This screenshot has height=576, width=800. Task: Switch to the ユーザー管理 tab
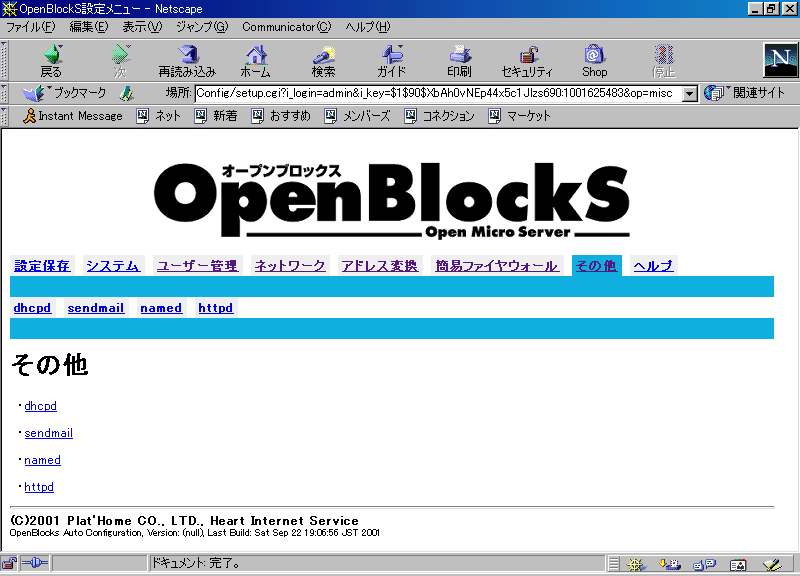(197, 266)
